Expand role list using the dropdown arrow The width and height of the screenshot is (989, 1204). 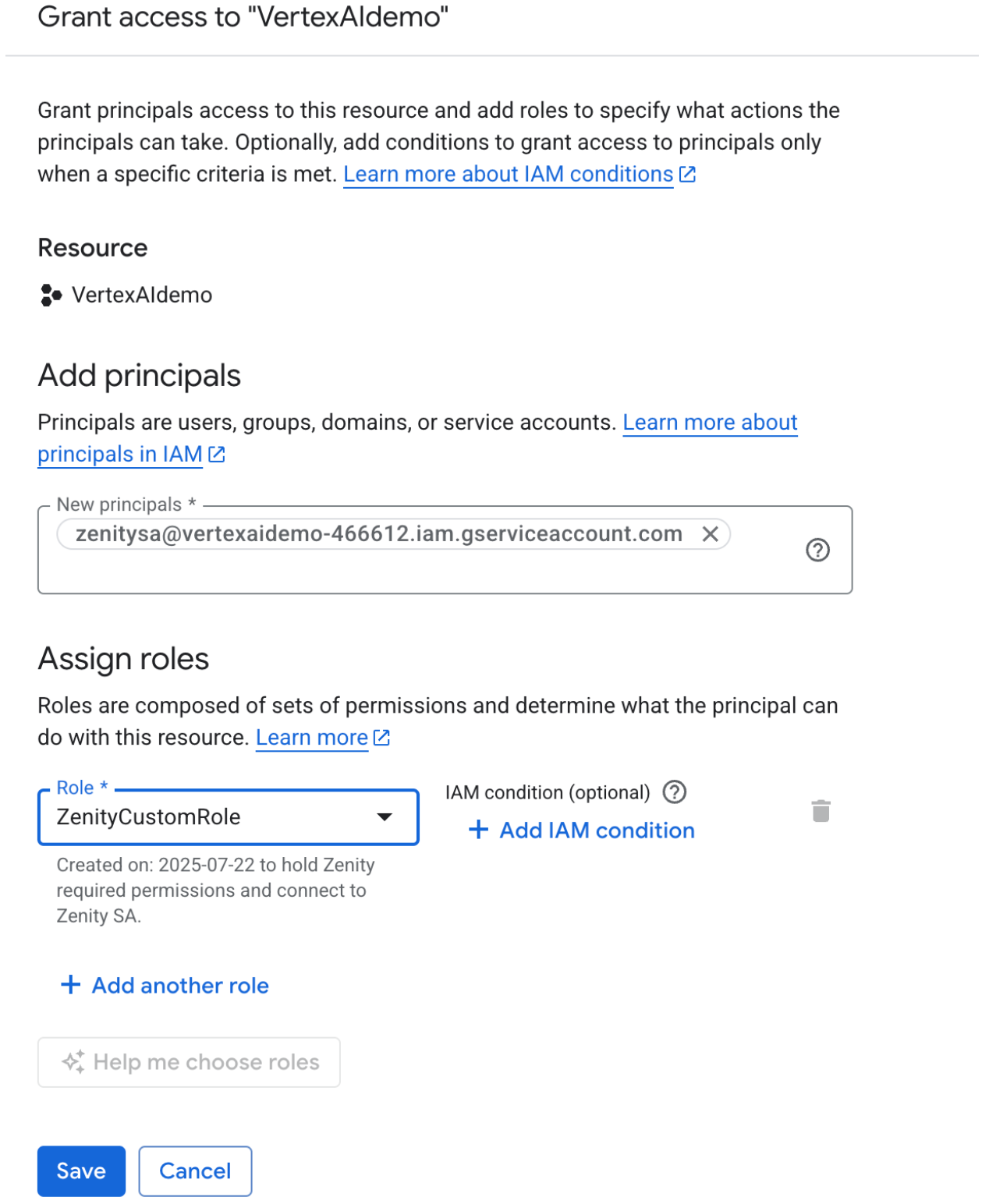385,817
